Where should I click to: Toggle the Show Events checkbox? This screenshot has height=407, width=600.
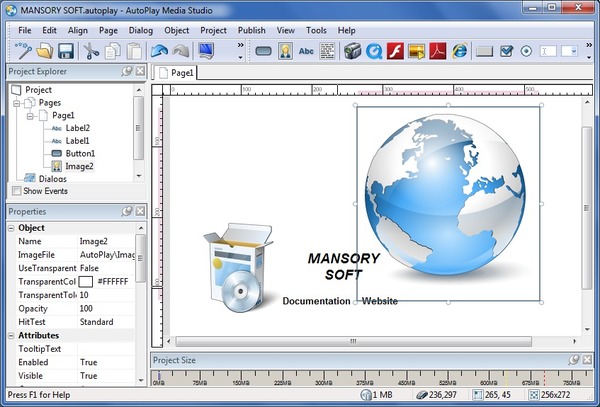point(16,191)
